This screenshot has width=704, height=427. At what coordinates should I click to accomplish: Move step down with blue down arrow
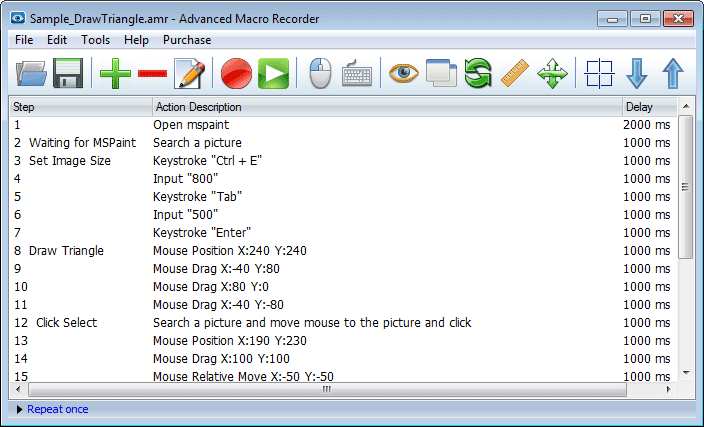click(x=637, y=73)
